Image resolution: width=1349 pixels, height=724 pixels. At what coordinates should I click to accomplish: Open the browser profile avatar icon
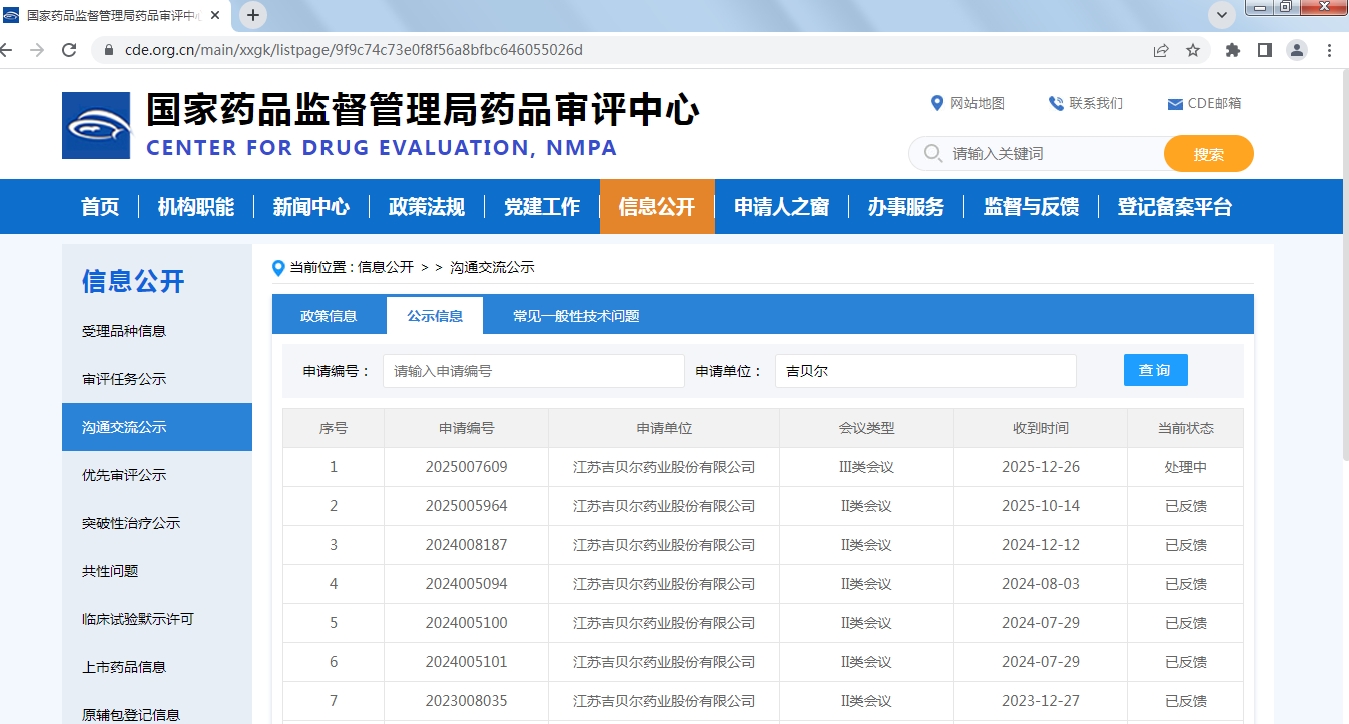tap(1297, 50)
